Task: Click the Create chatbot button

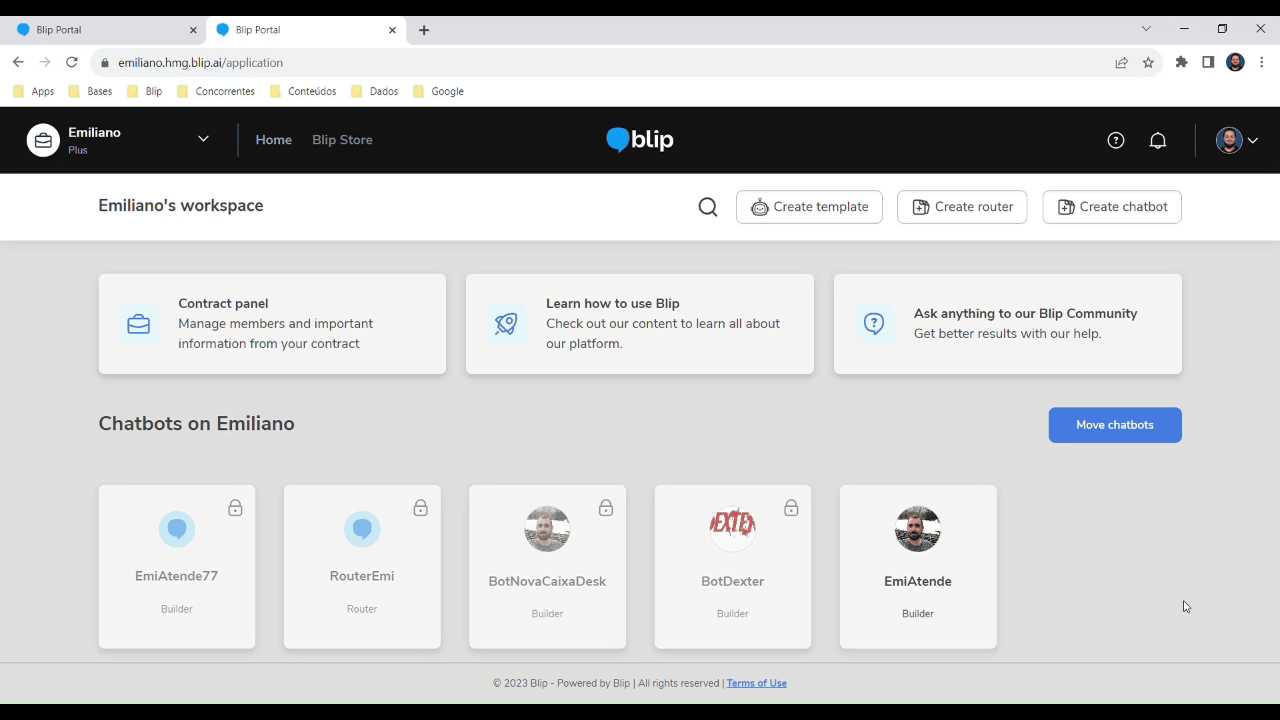Action: coord(1112,207)
